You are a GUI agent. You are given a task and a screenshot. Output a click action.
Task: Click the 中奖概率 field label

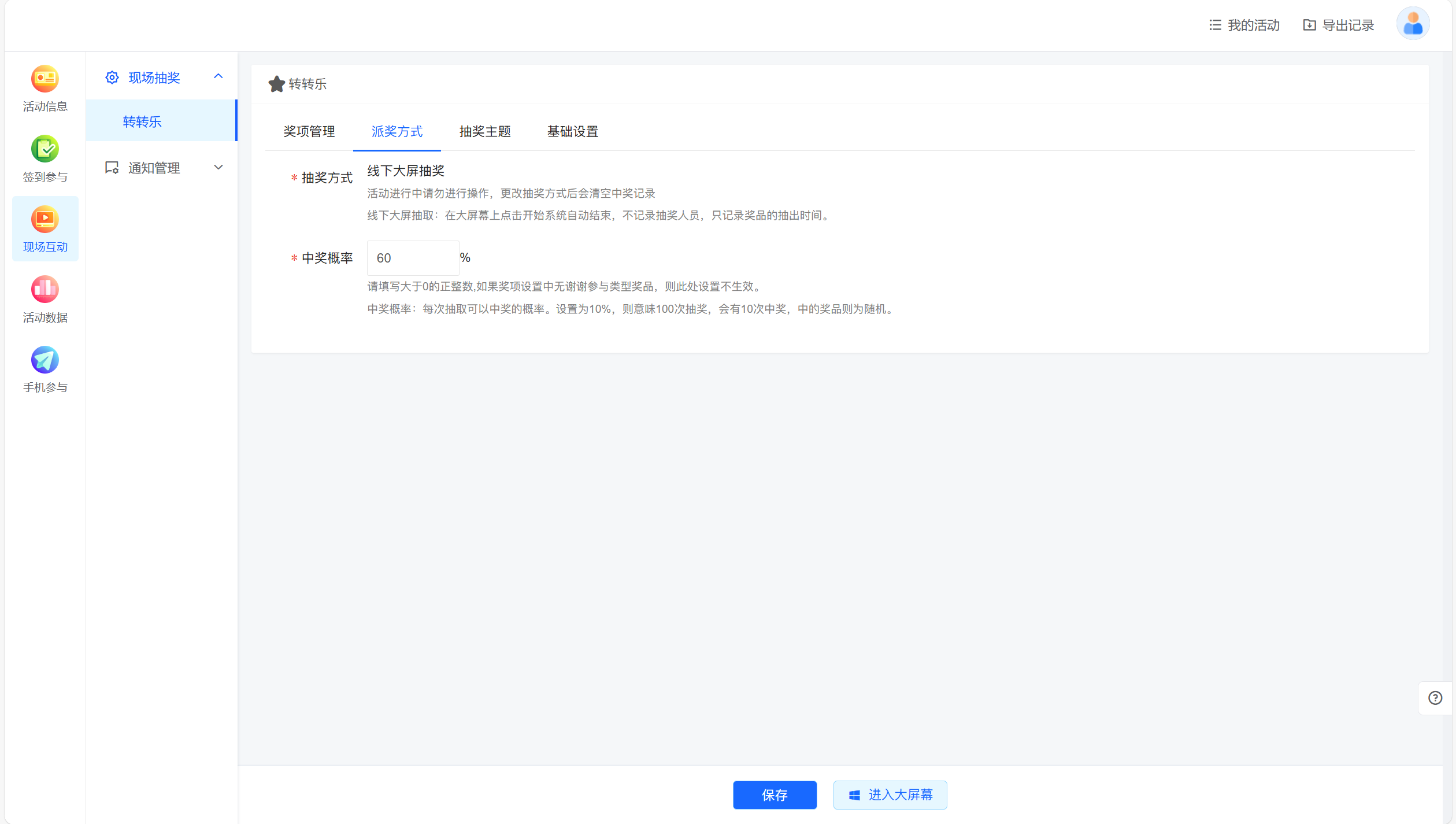coord(327,258)
